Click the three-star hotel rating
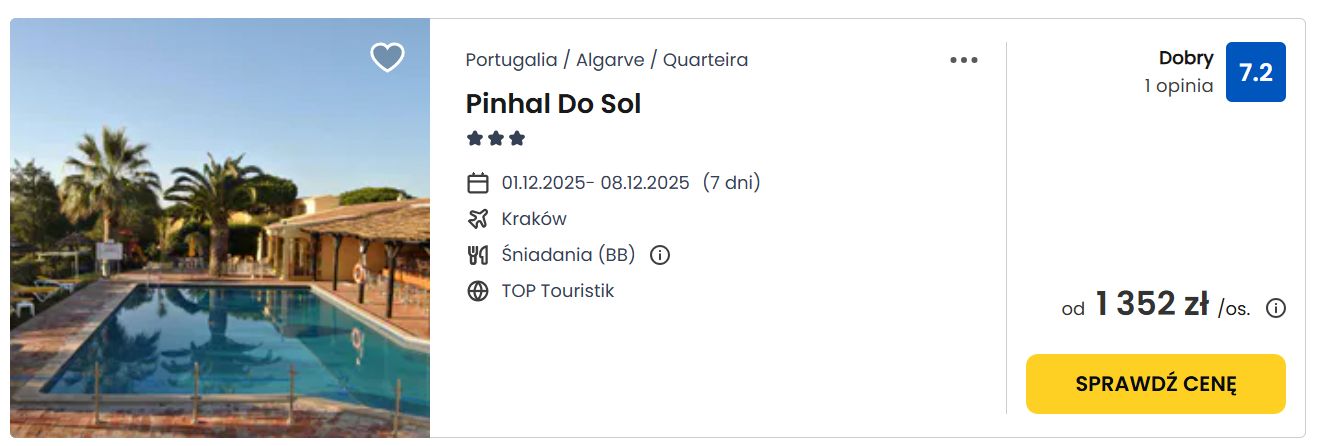The height and width of the screenshot is (446, 1323). pos(496,138)
